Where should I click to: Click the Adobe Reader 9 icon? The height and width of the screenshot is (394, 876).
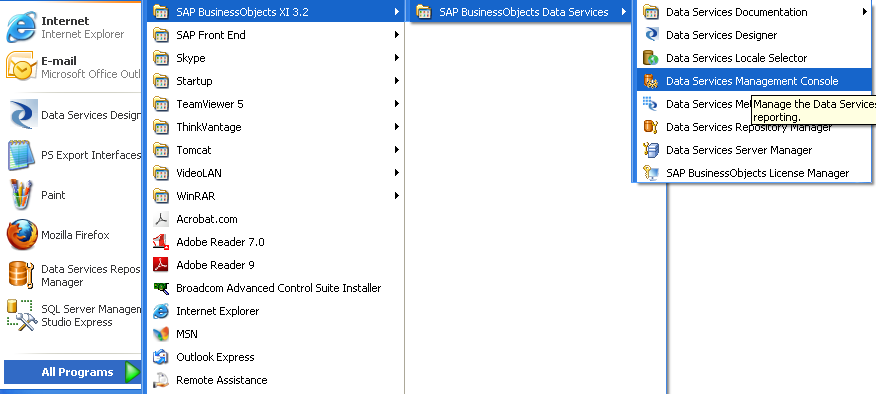click(x=161, y=264)
